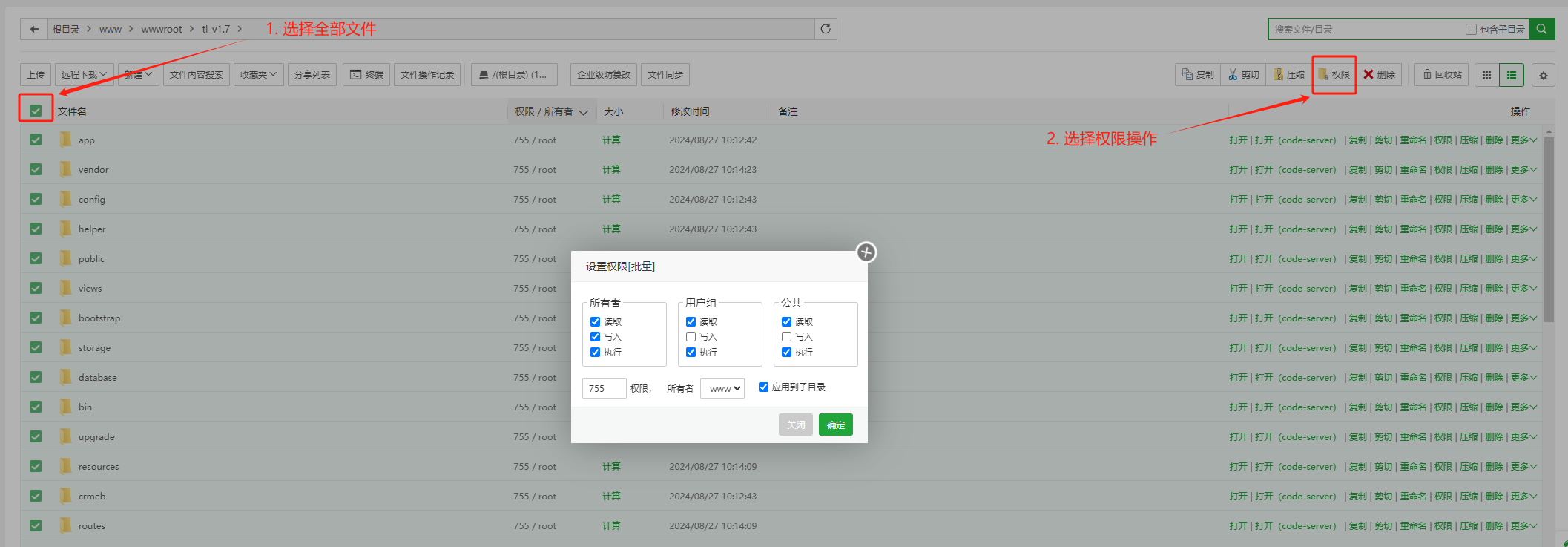Switch to list view layout
This screenshot has height=547, width=1568.
[1511, 75]
